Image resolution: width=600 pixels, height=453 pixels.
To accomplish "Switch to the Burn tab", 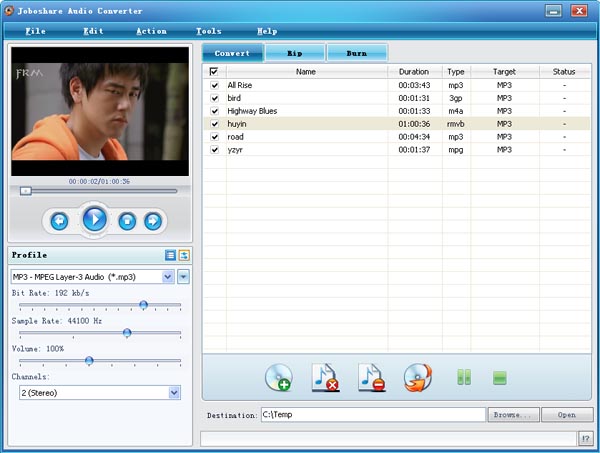I will coord(356,52).
